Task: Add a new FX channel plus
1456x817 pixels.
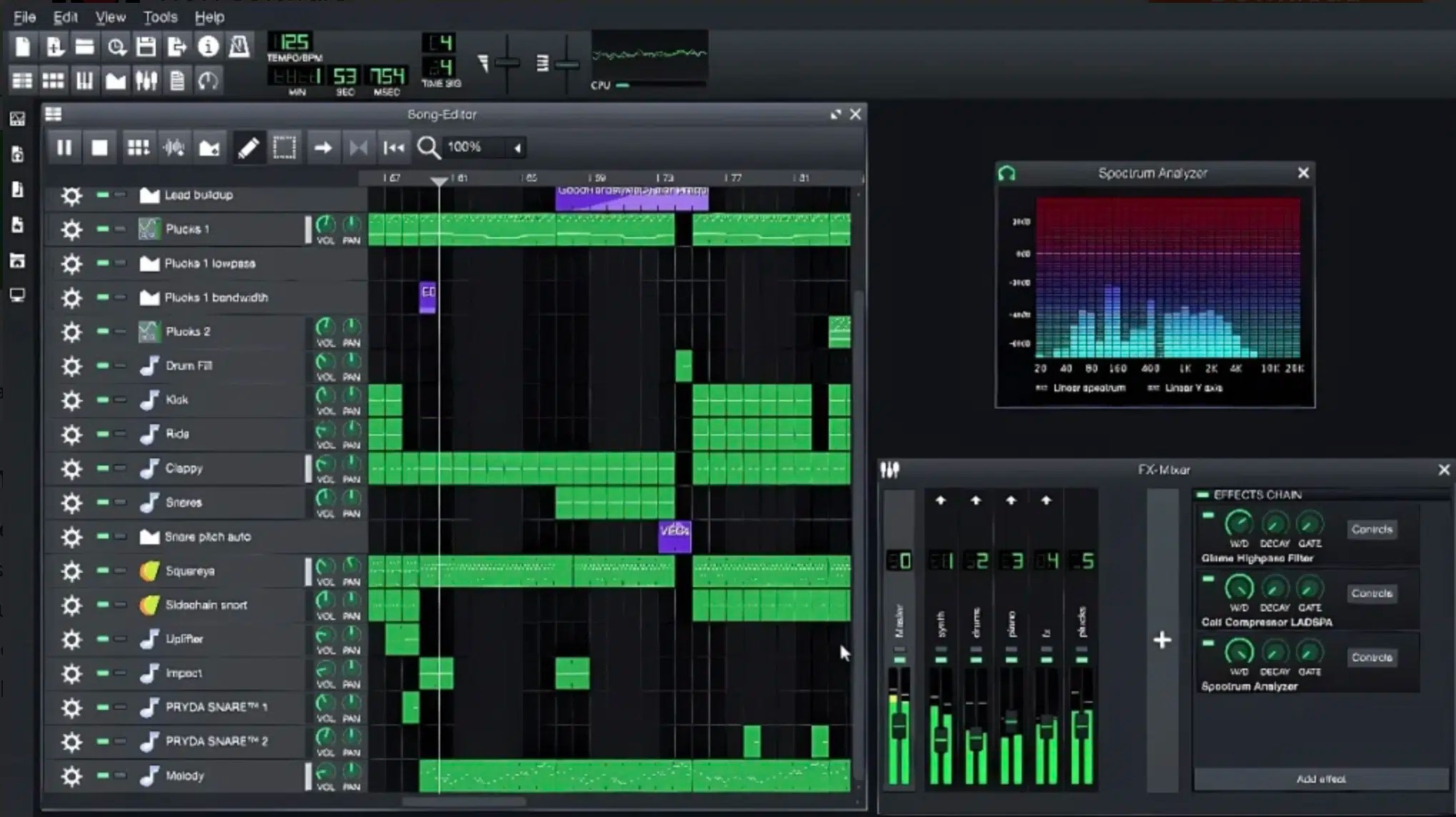Action: (x=1162, y=640)
